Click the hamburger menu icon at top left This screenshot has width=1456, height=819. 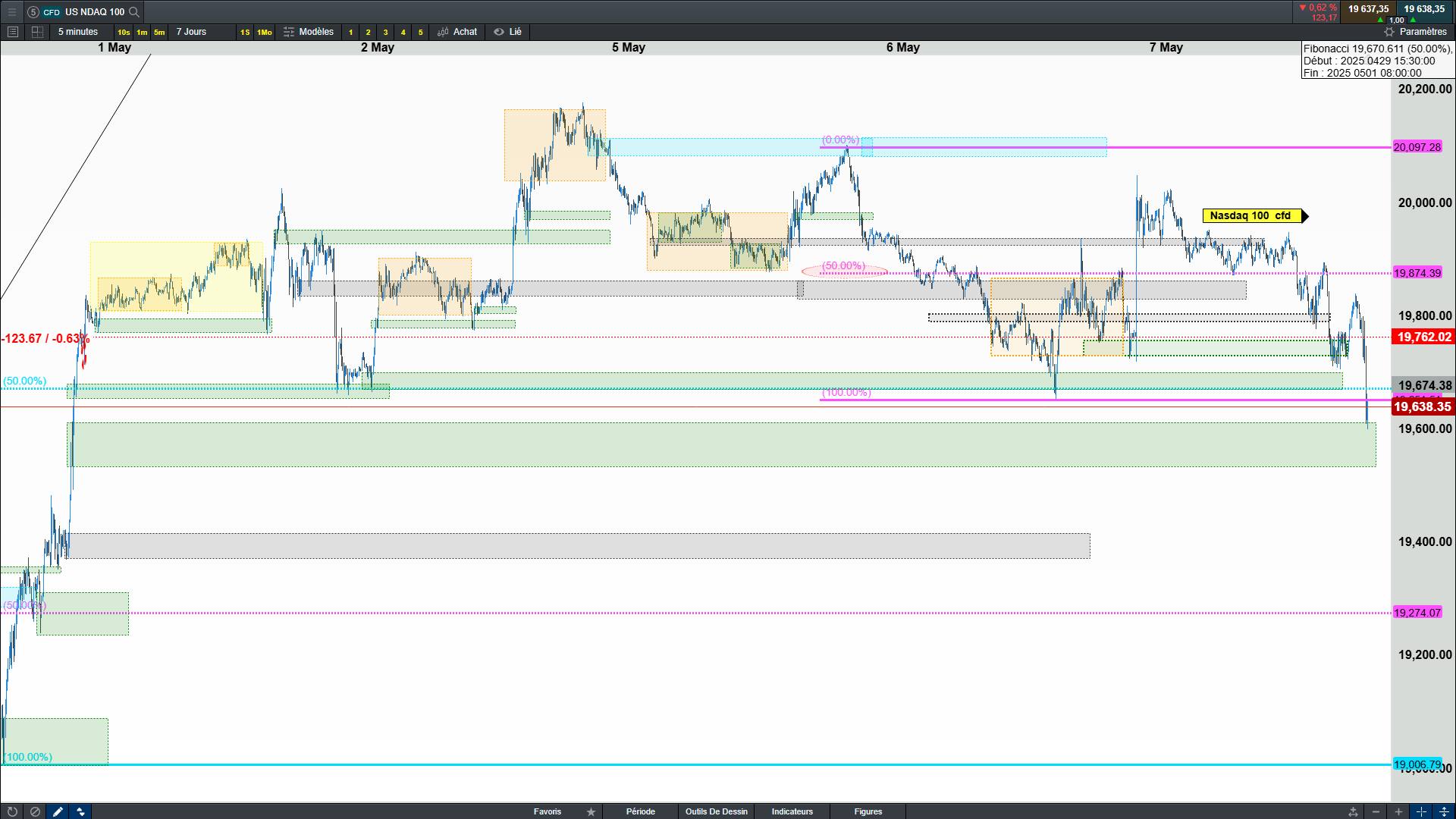[x=11, y=11]
